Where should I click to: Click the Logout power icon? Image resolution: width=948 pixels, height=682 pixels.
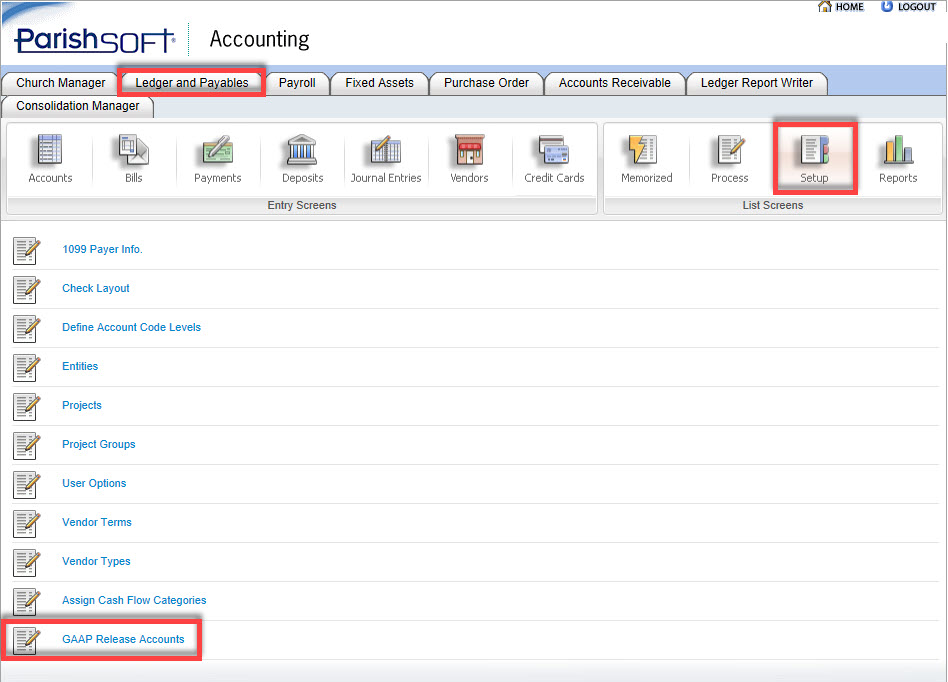pos(887,6)
